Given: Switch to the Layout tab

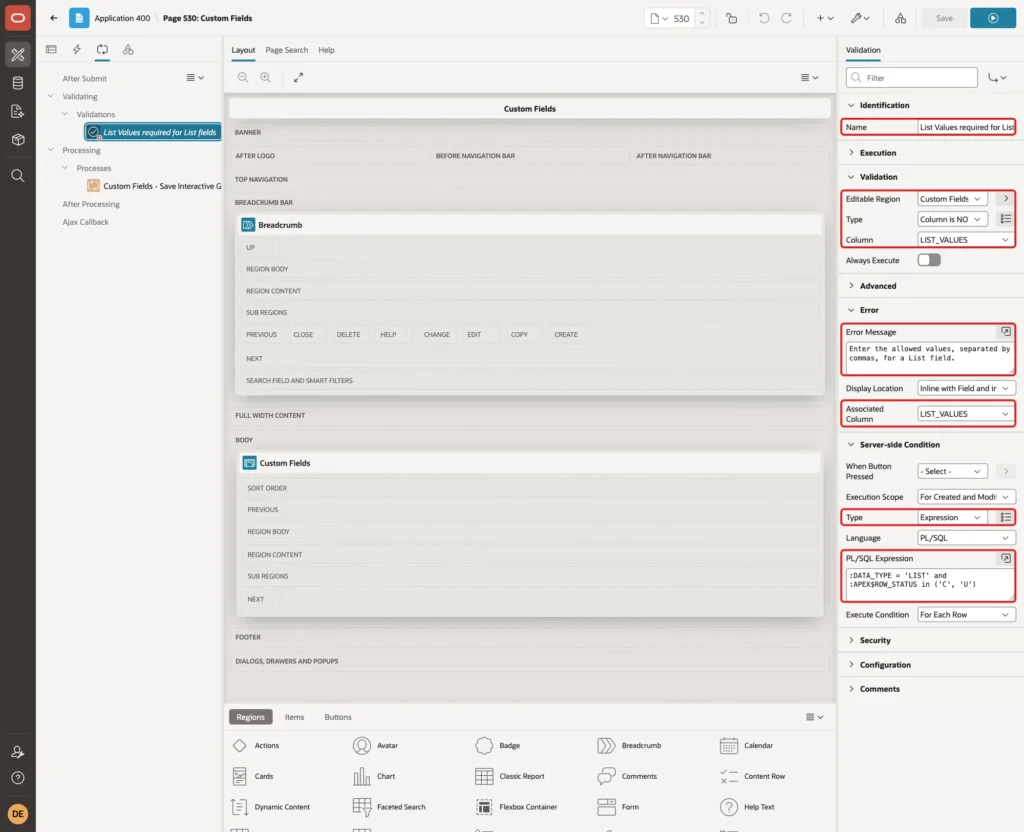Looking at the screenshot, I should click(243, 50).
